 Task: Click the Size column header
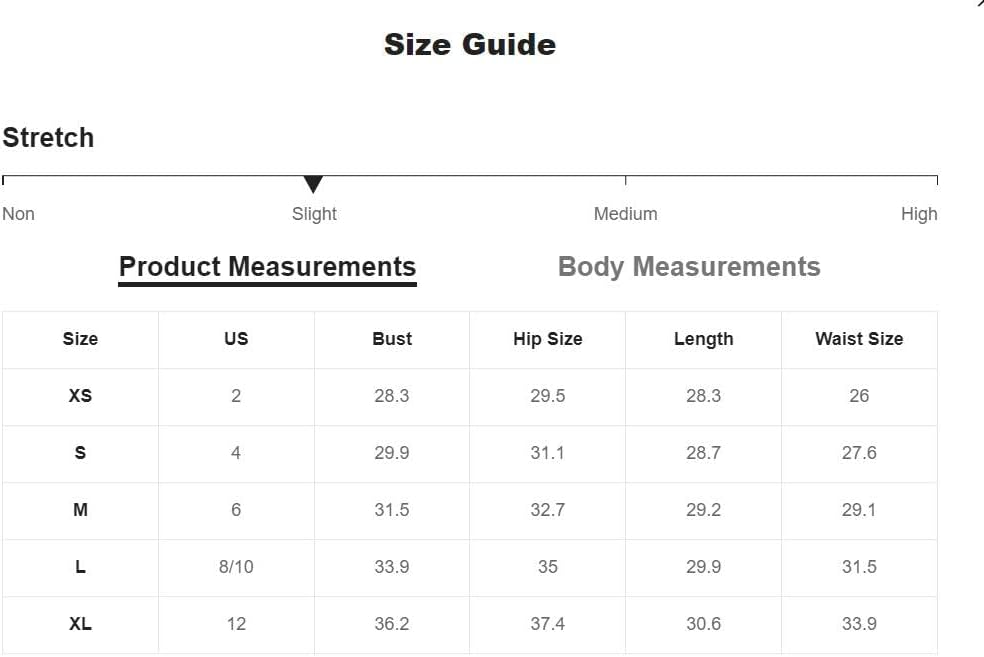pos(80,339)
